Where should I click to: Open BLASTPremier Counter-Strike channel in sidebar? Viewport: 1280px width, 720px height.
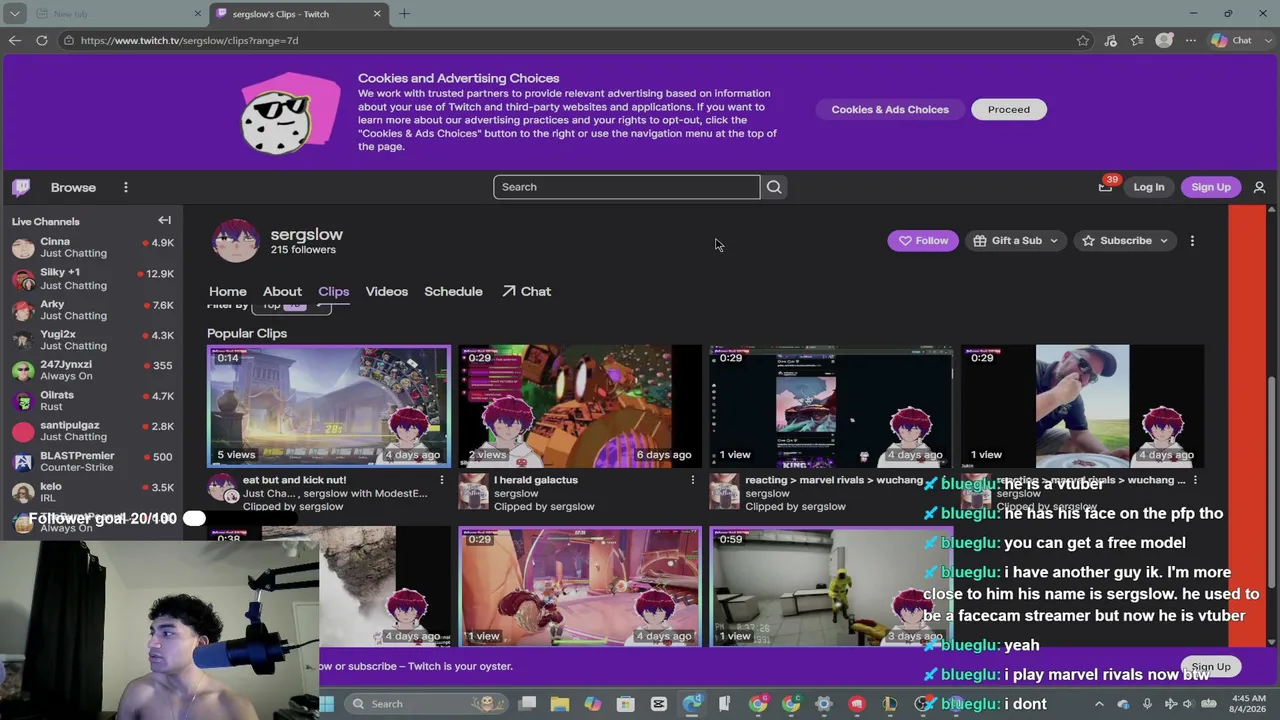pyautogui.click(x=92, y=462)
